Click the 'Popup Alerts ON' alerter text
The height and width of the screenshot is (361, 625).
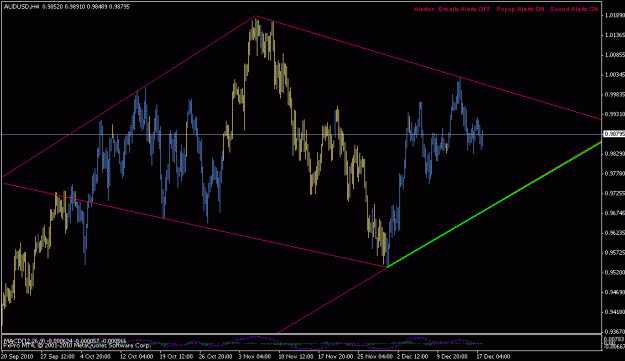point(521,9)
